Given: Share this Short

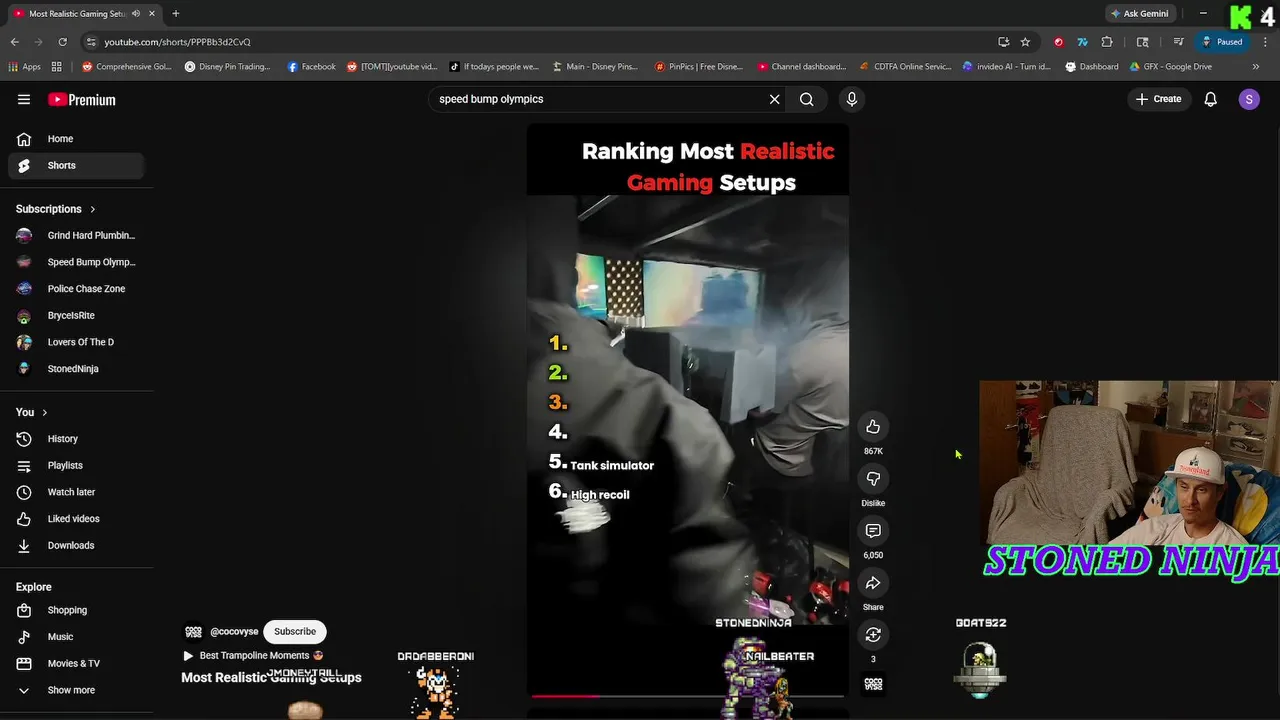Looking at the screenshot, I should point(873,583).
